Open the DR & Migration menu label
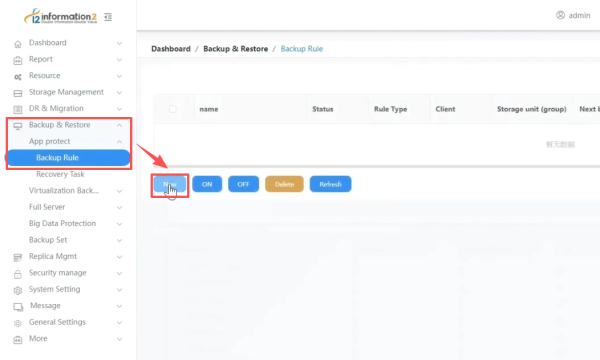The image size is (600, 360). pyautogui.click(x=56, y=108)
